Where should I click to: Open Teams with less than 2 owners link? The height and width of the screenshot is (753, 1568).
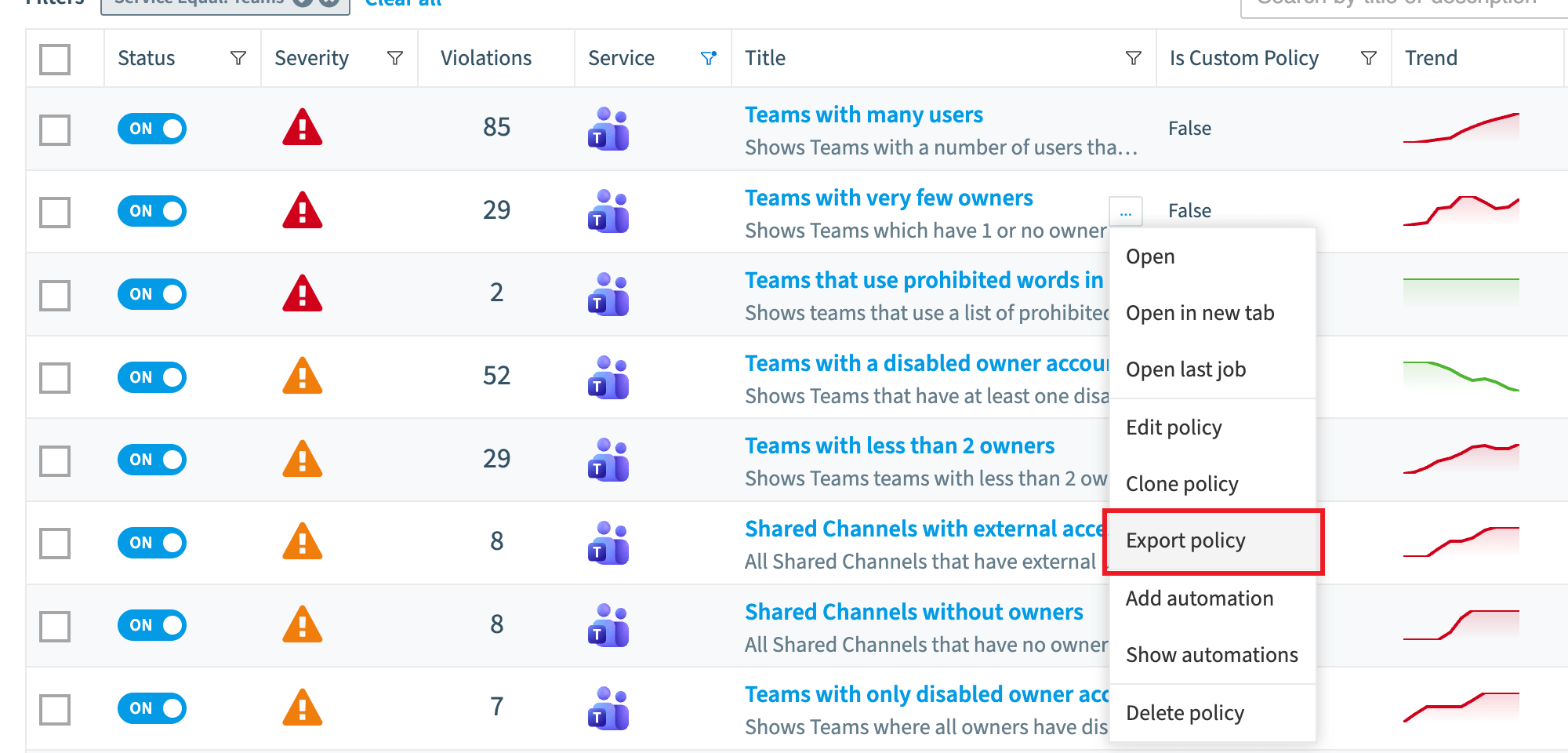[x=899, y=446]
